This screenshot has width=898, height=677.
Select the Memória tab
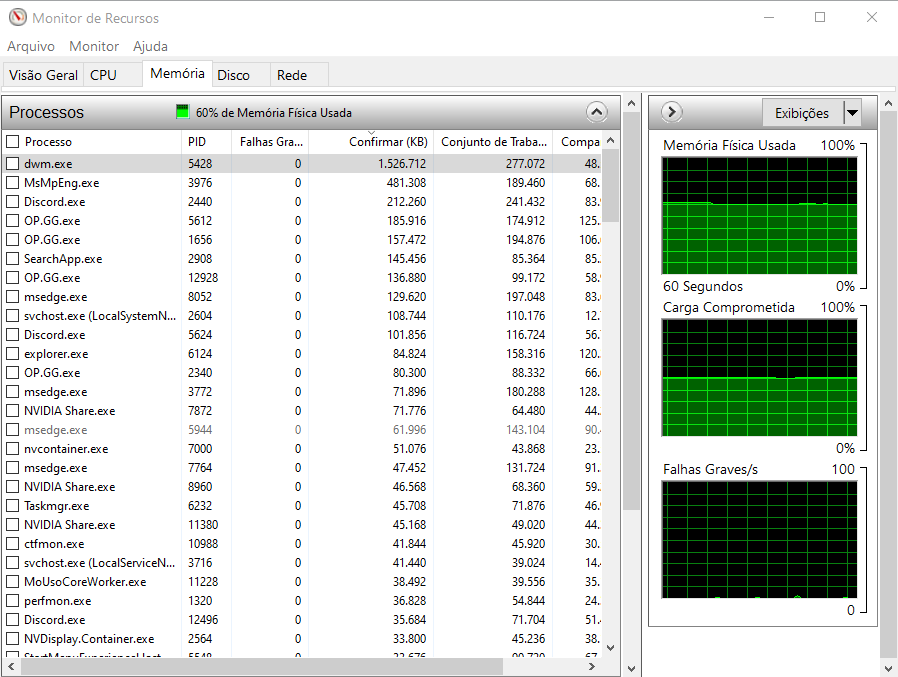point(178,73)
